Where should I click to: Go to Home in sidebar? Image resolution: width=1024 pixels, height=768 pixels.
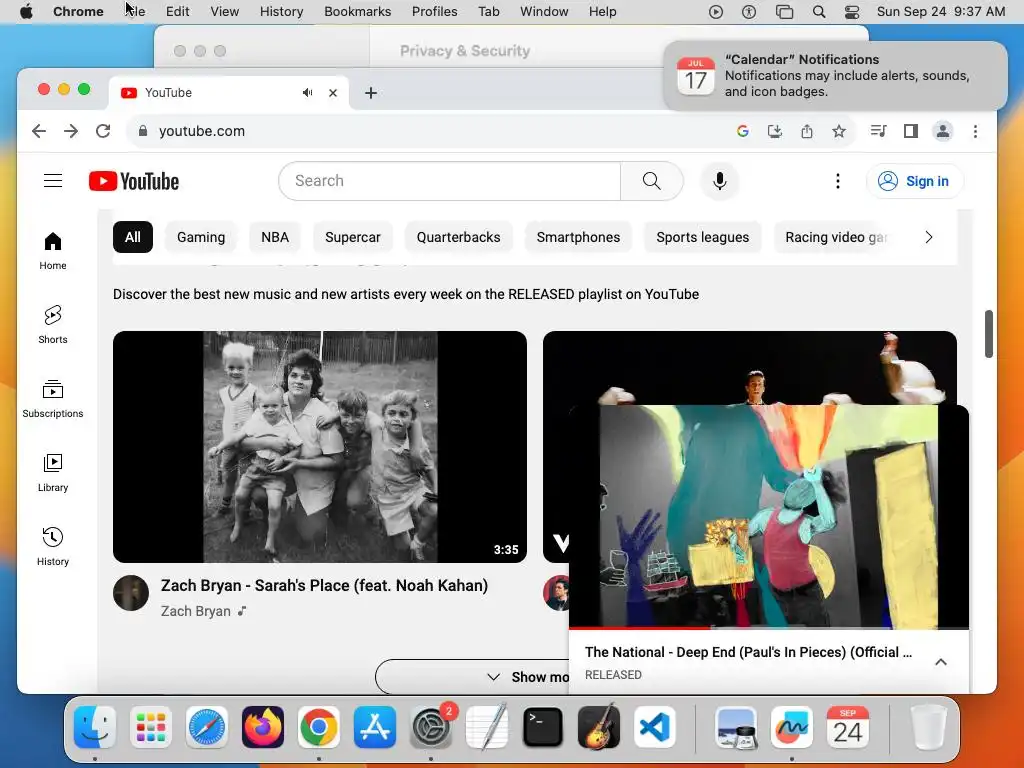click(x=53, y=251)
